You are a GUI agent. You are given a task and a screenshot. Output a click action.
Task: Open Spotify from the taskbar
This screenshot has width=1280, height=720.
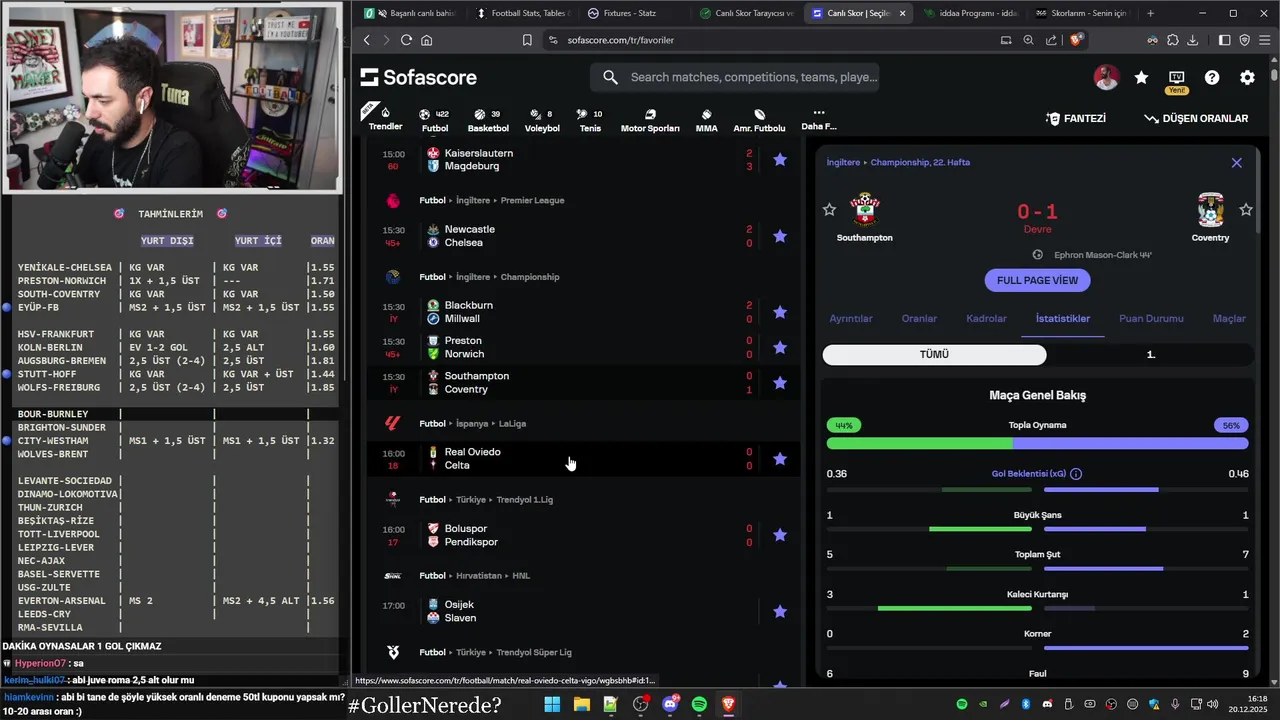[x=699, y=705]
